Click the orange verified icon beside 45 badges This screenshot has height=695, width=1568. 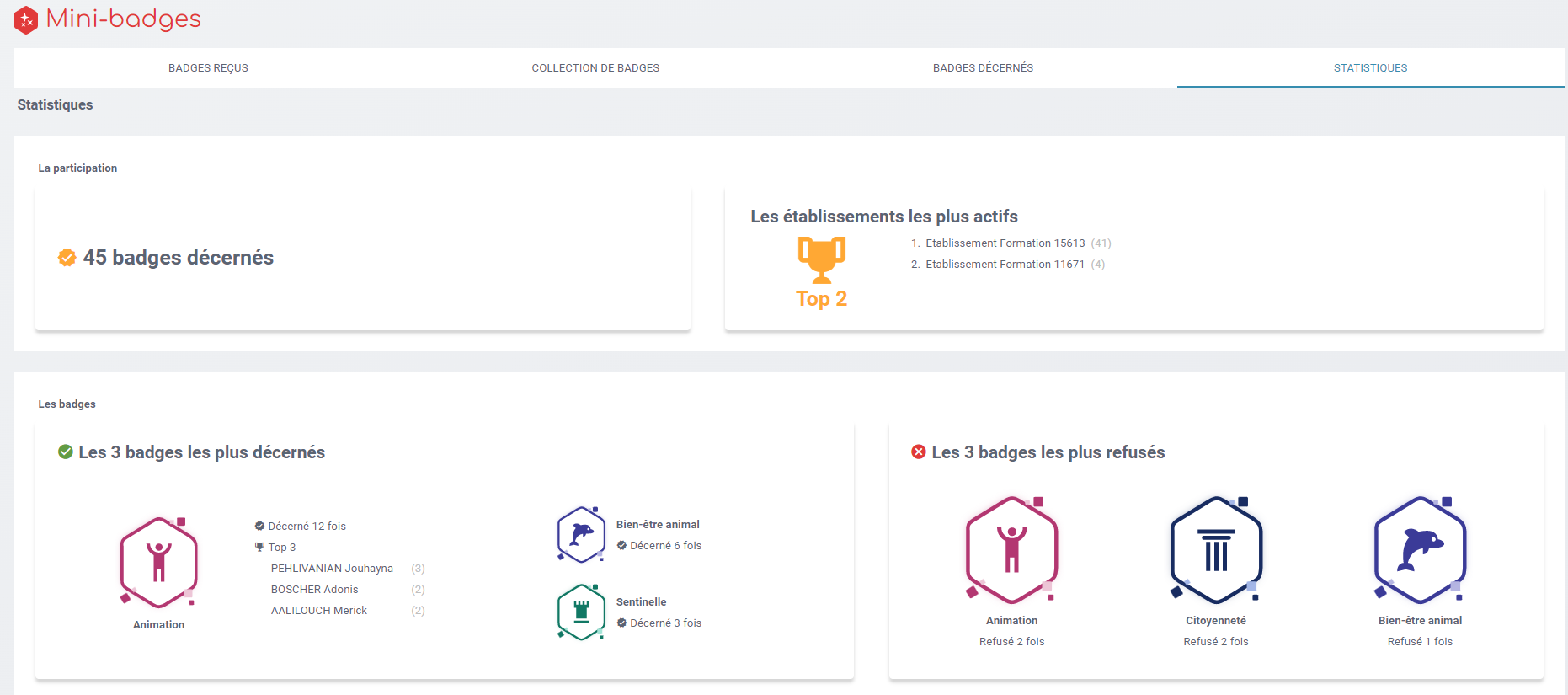(67, 258)
